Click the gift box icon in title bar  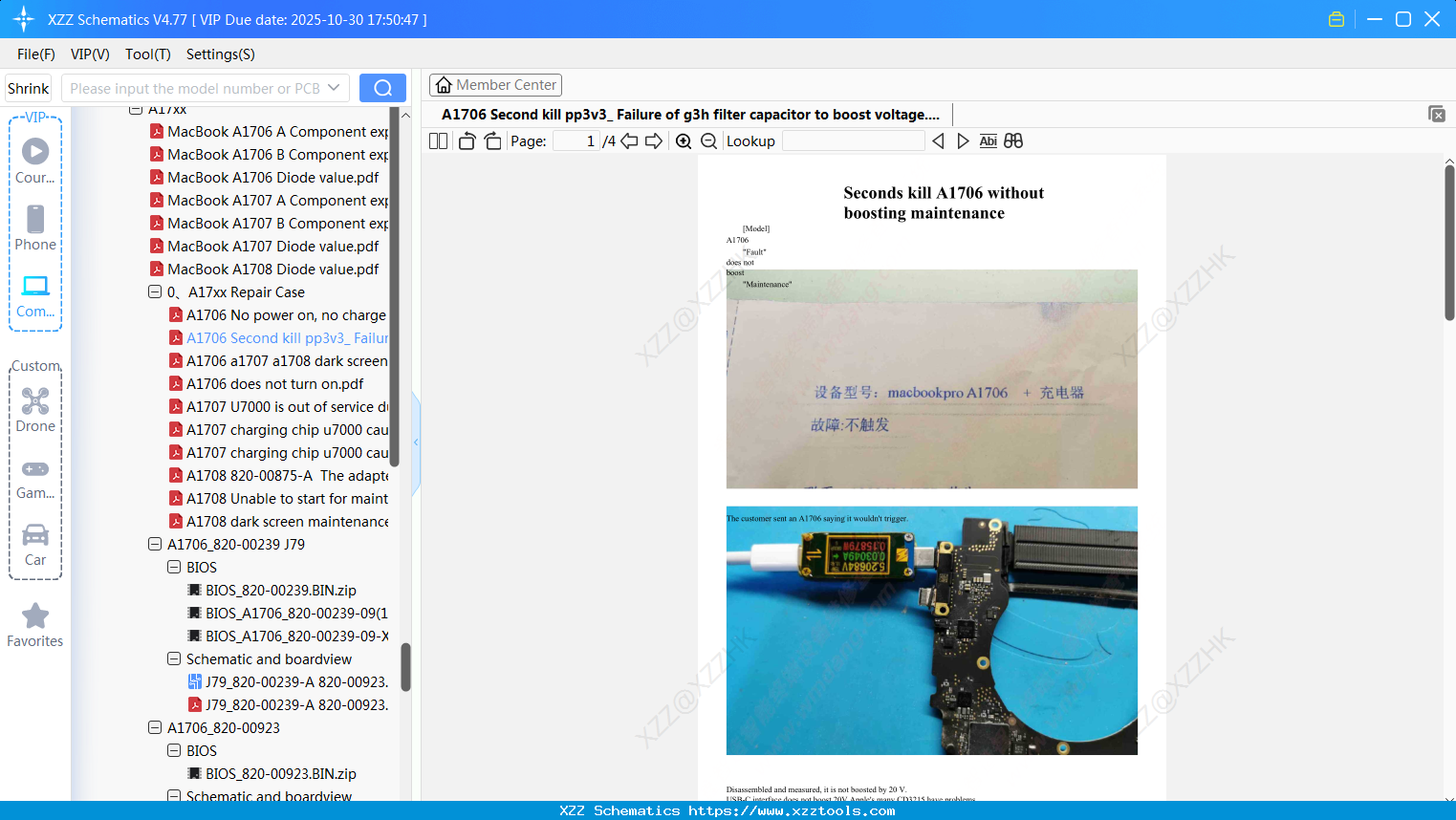tap(1336, 19)
